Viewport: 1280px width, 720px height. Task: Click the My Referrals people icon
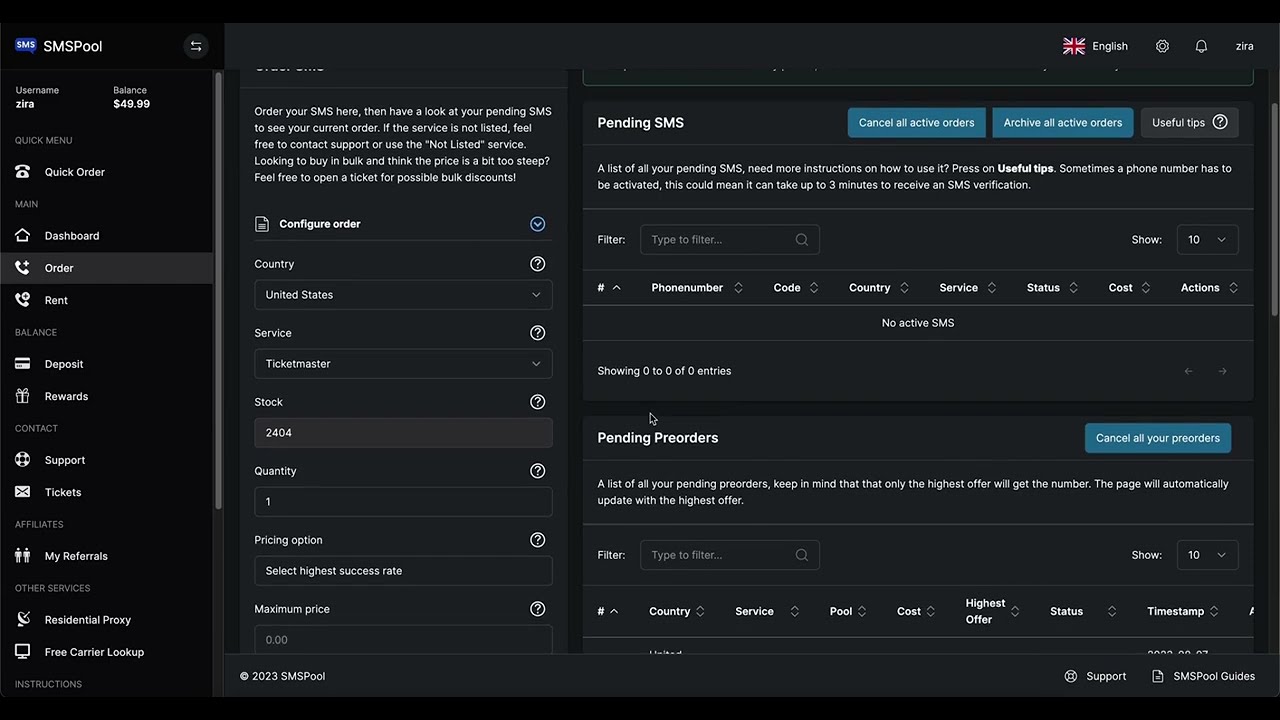point(23,556)
